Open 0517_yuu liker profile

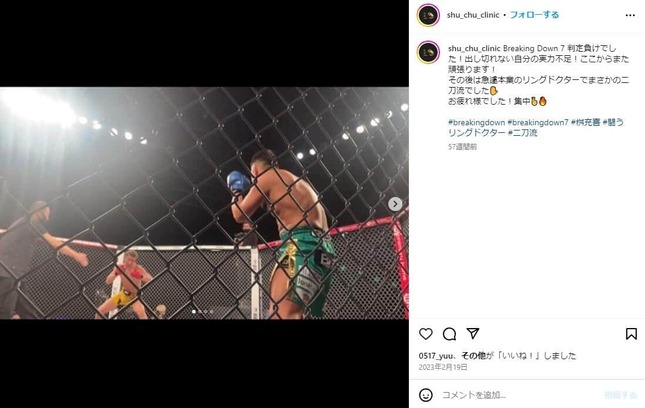click(436, 356)
